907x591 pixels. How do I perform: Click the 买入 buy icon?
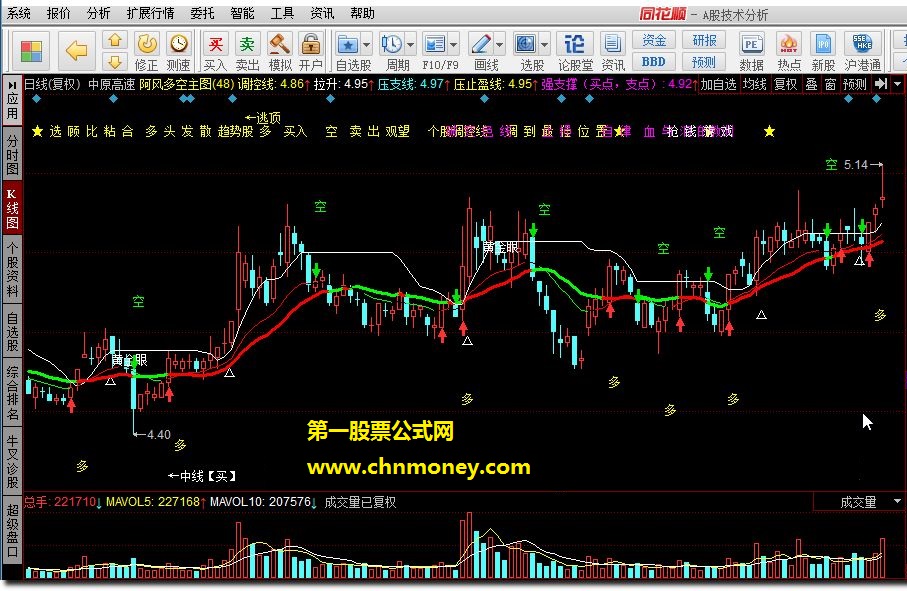[215, 51]
